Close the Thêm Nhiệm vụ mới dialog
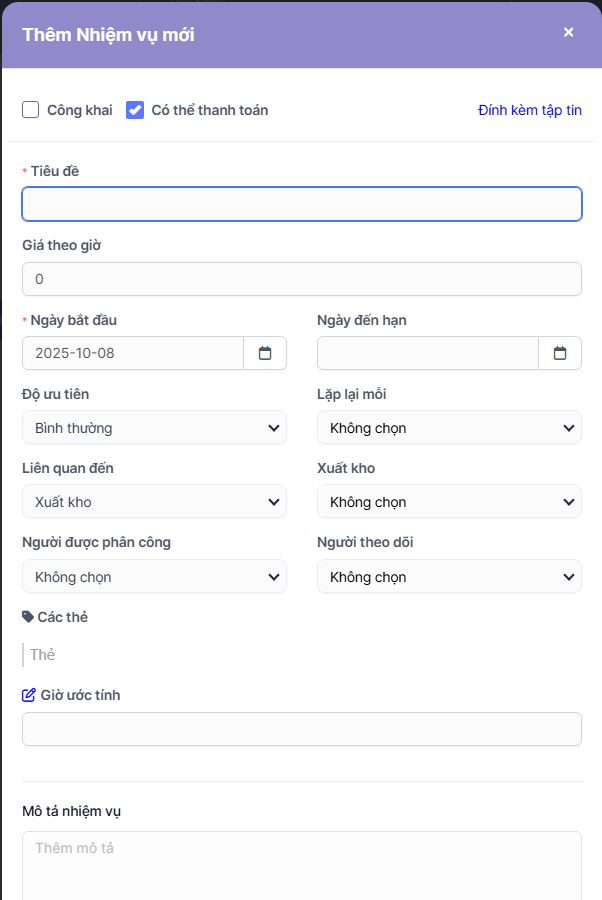 pos(569,32)
